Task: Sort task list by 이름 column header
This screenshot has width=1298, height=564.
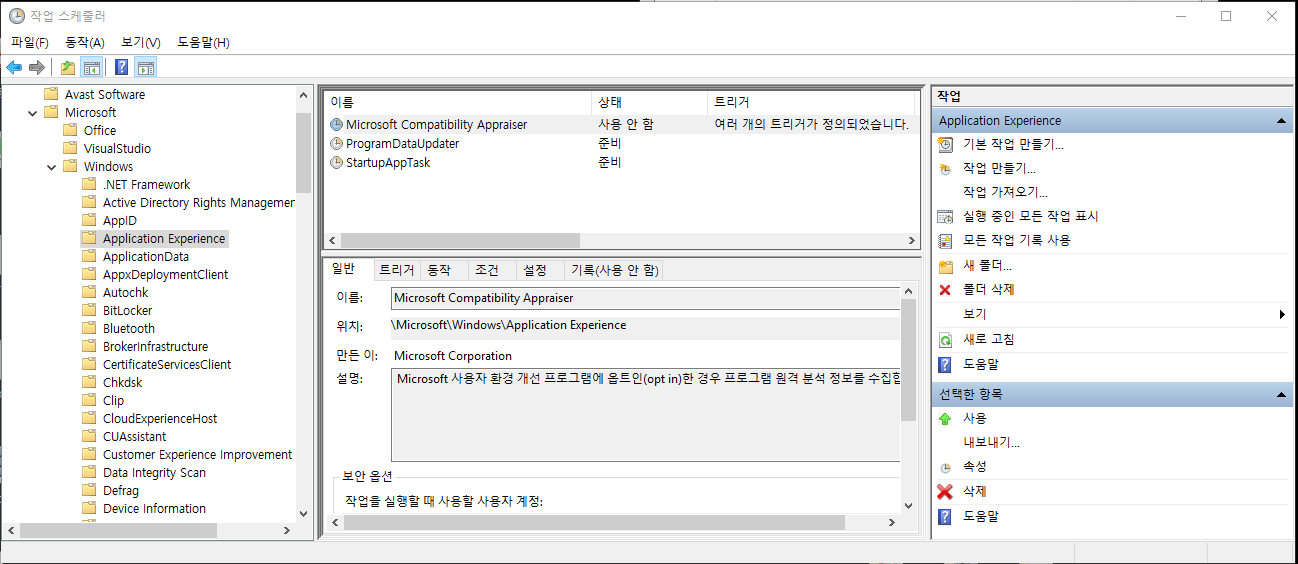Action: (458, 102)
